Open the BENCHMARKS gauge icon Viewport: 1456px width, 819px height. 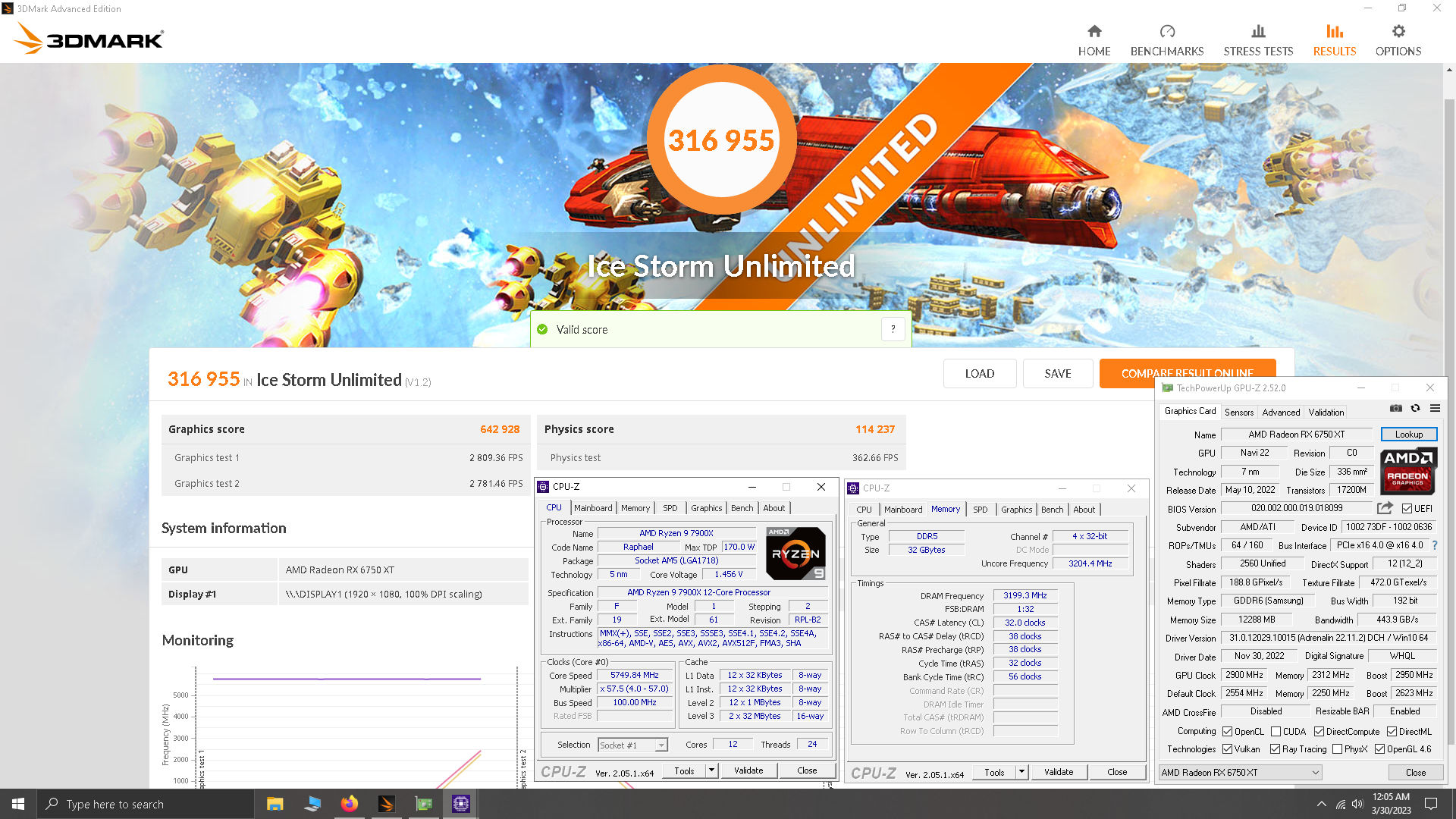click(1167, 31)
